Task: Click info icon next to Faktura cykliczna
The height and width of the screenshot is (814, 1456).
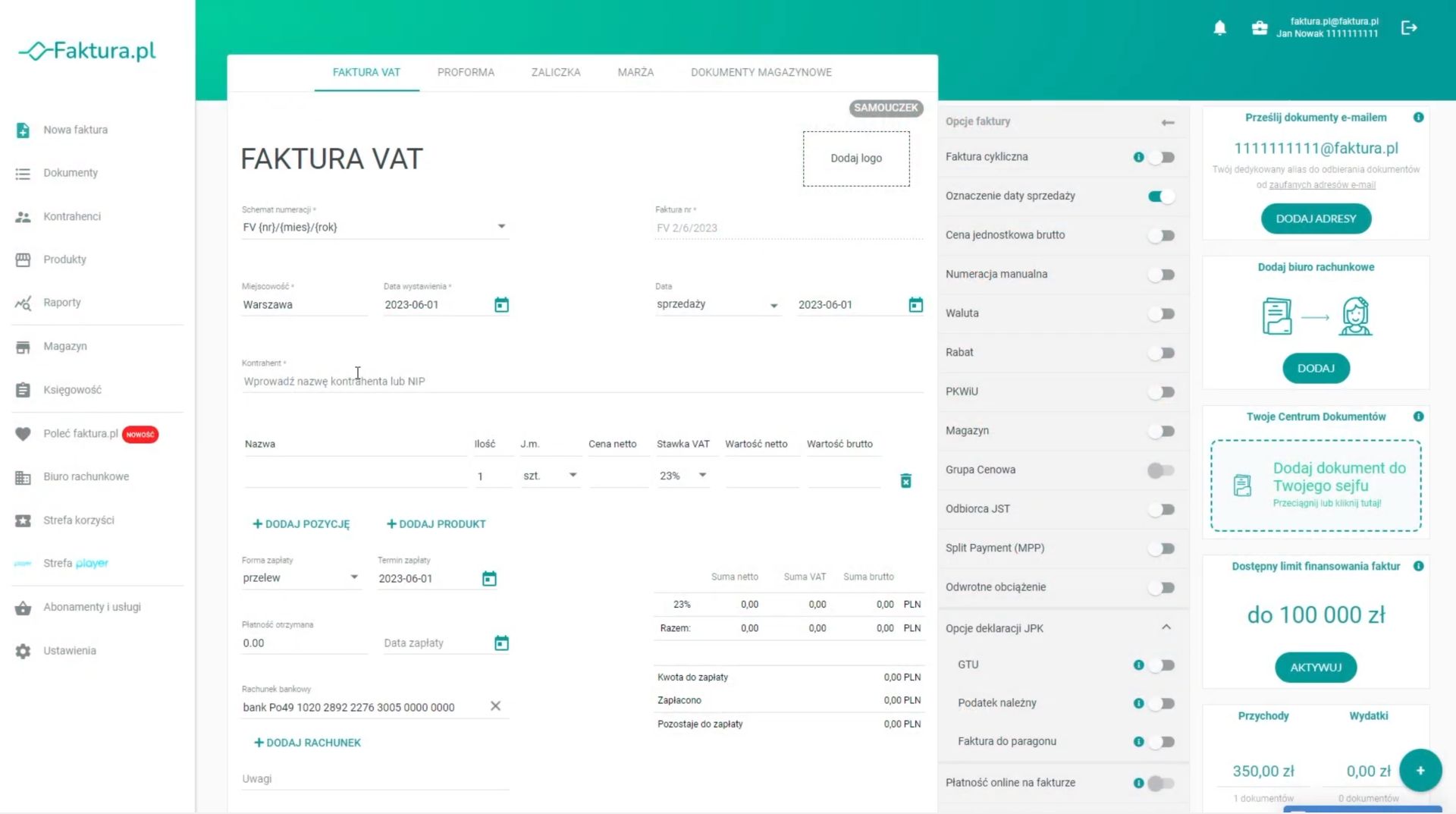Action: 1138,157
